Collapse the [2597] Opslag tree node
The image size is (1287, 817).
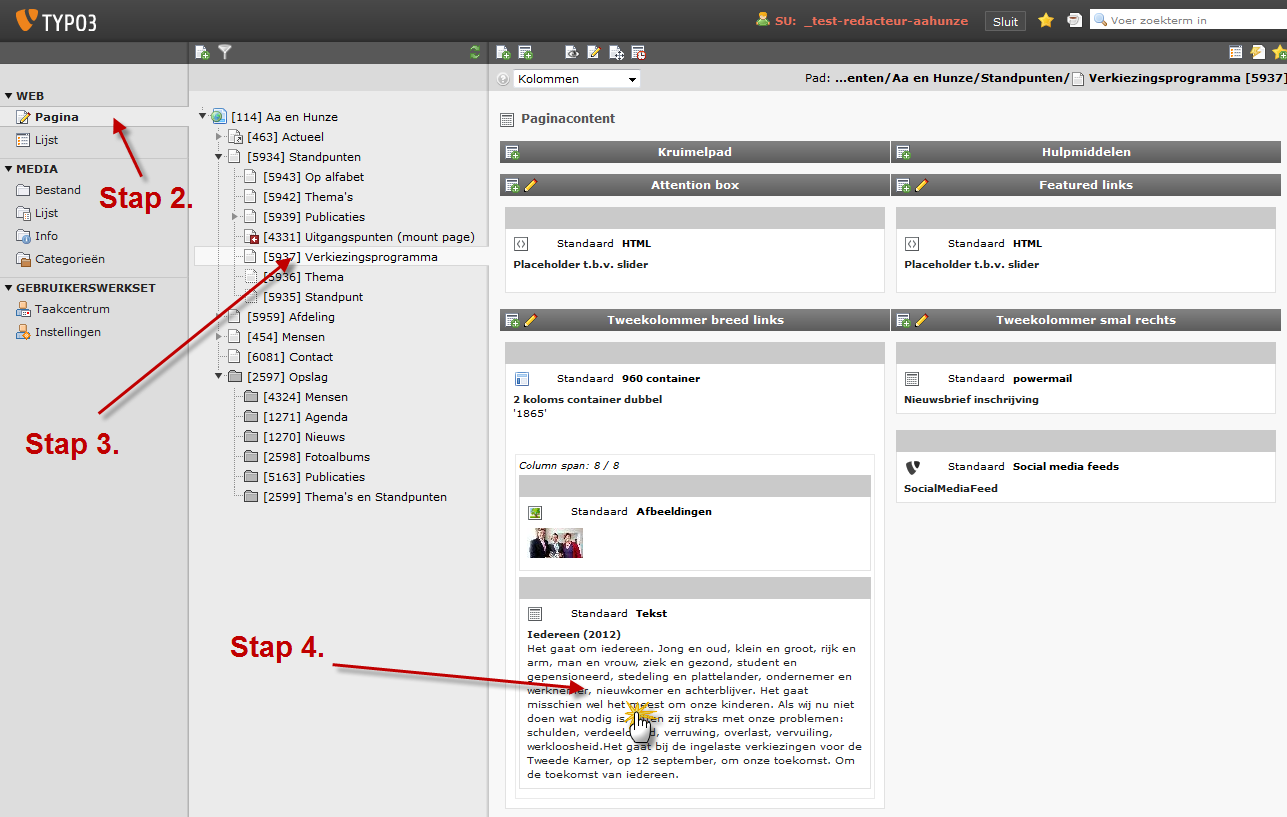(218, 376)
